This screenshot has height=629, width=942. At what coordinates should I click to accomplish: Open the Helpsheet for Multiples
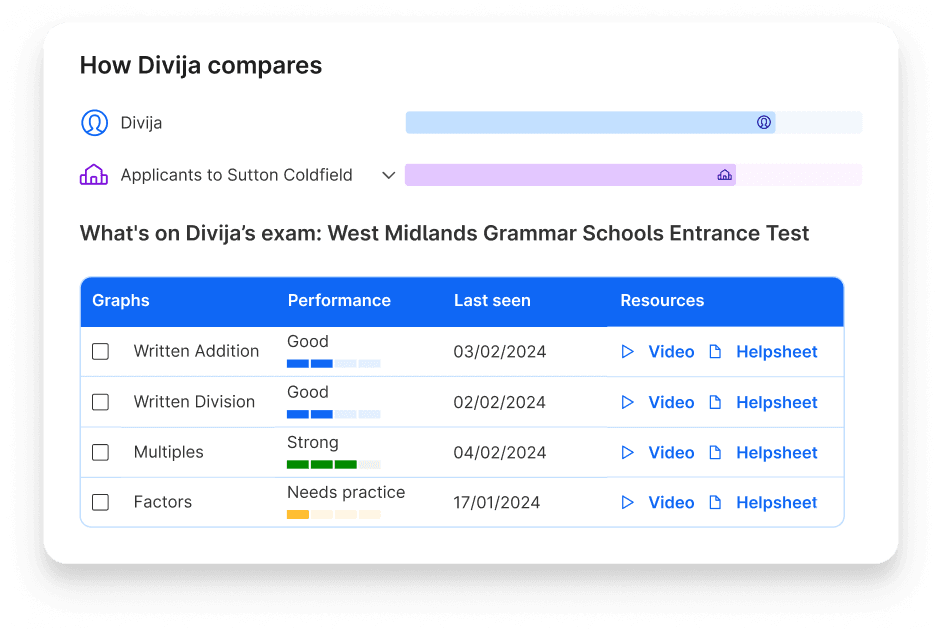[776, 452]
